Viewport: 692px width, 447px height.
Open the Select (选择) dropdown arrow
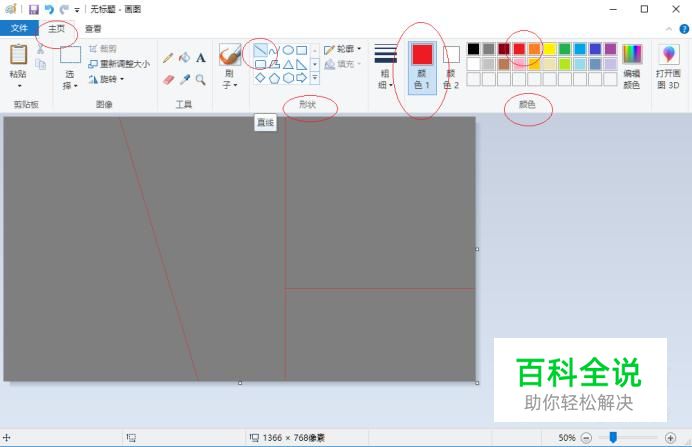point(76,86)
